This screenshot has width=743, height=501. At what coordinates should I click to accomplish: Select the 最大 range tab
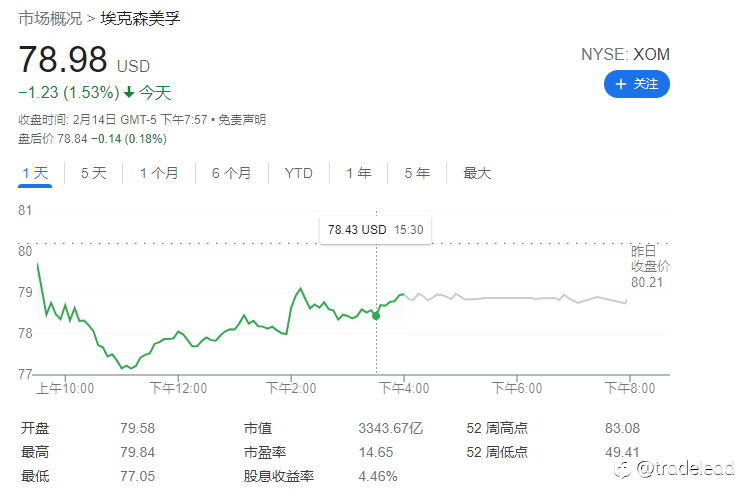point(477,173)
